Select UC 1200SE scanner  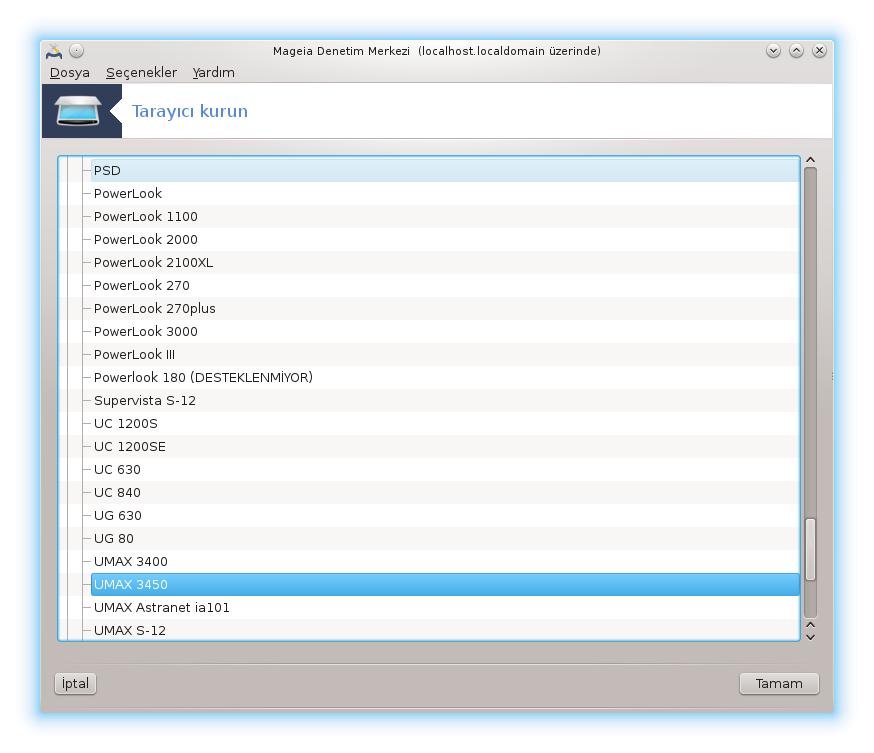click(x=445, y=446)
